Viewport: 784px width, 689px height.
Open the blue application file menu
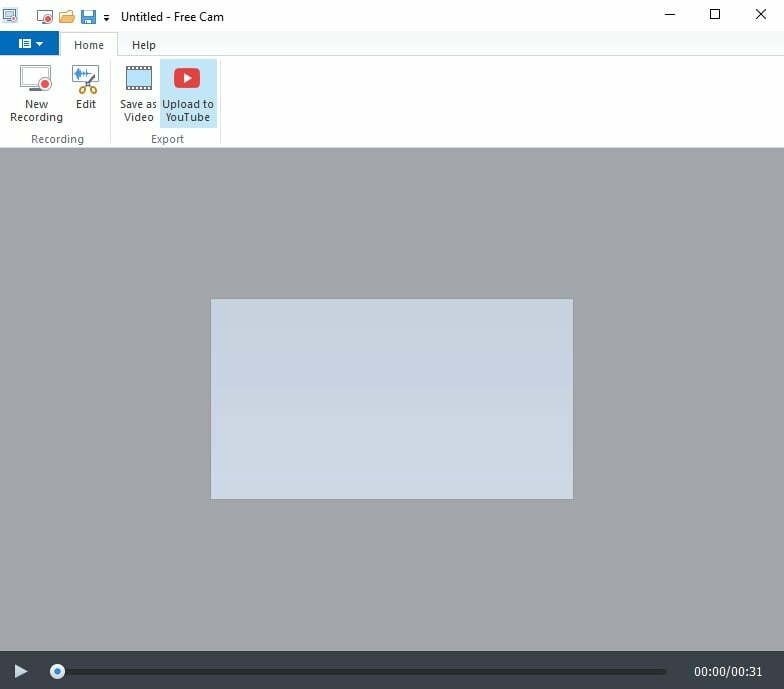tap(30, 44)
